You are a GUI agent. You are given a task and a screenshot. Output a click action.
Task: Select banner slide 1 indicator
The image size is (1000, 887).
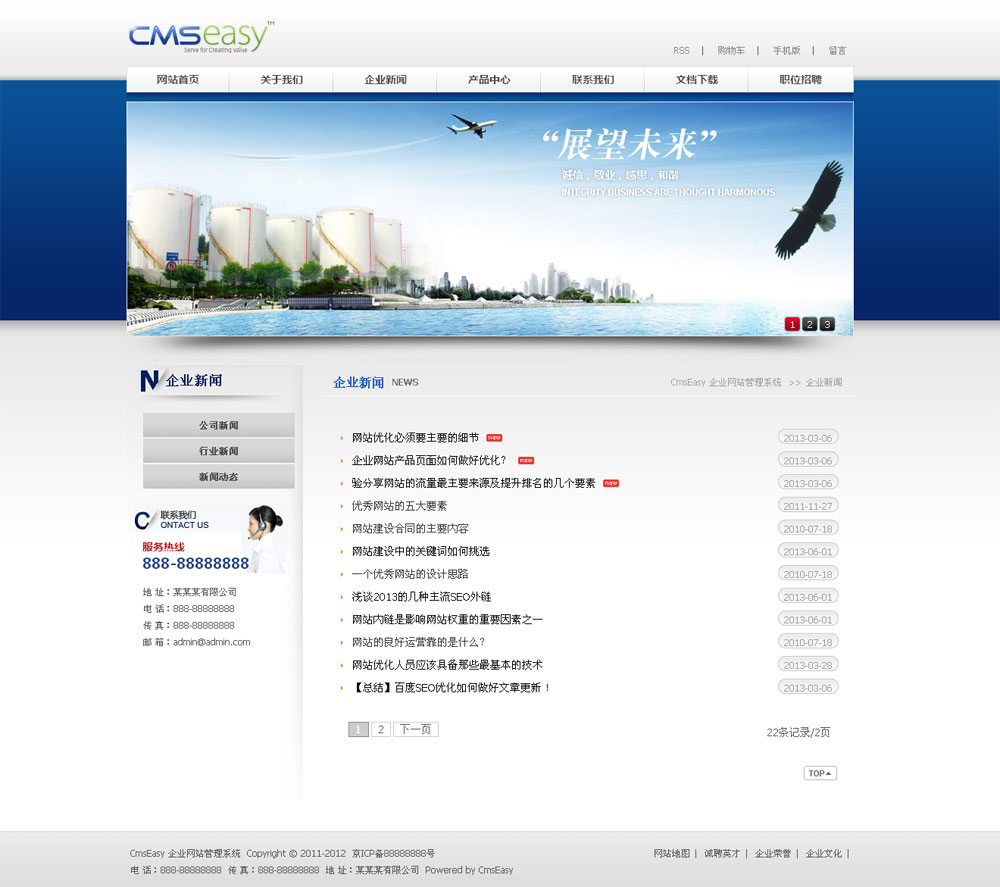792,324
